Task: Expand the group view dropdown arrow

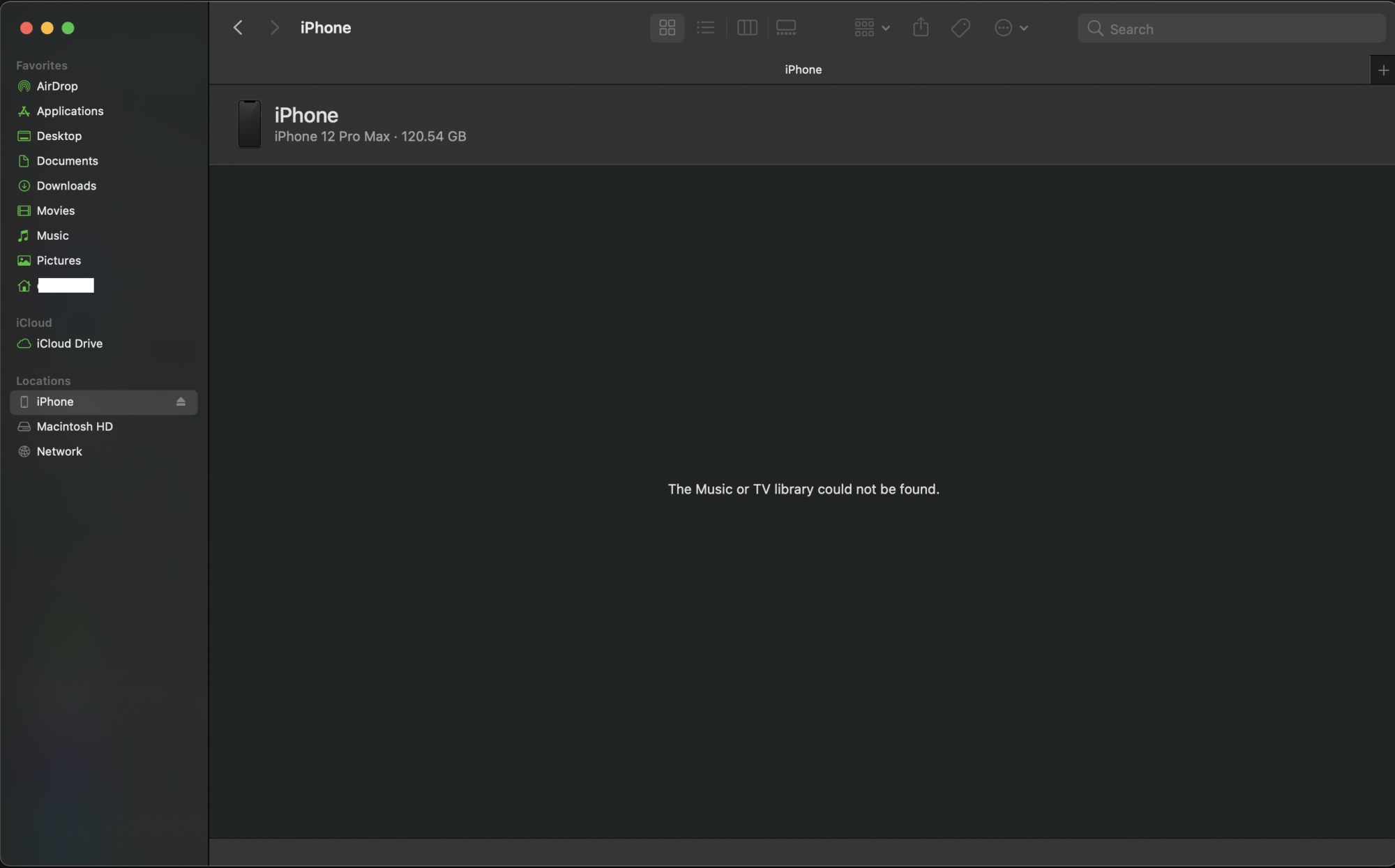Action: (x=885, y=27)
